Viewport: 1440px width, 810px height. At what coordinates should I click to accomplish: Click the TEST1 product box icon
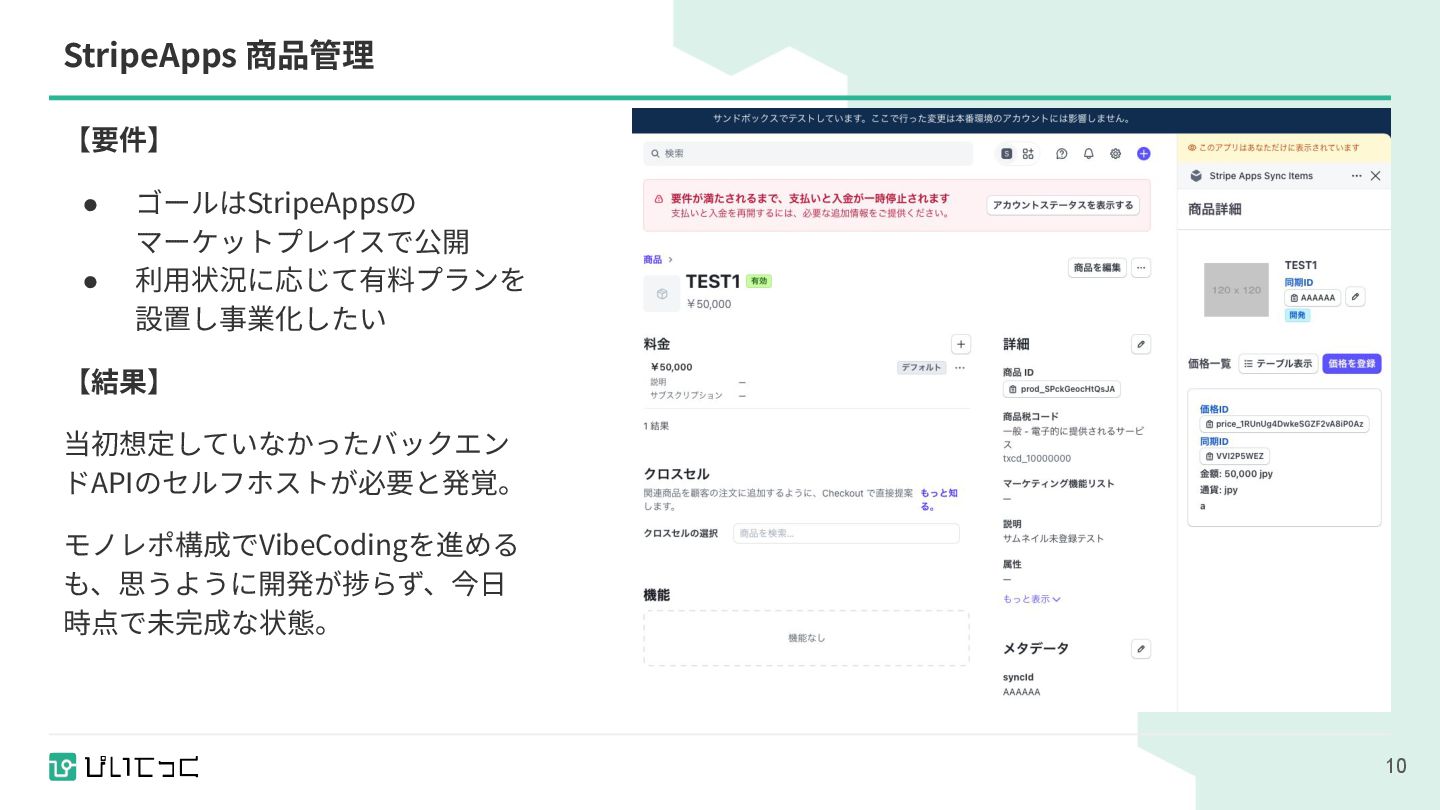point(661,293)
